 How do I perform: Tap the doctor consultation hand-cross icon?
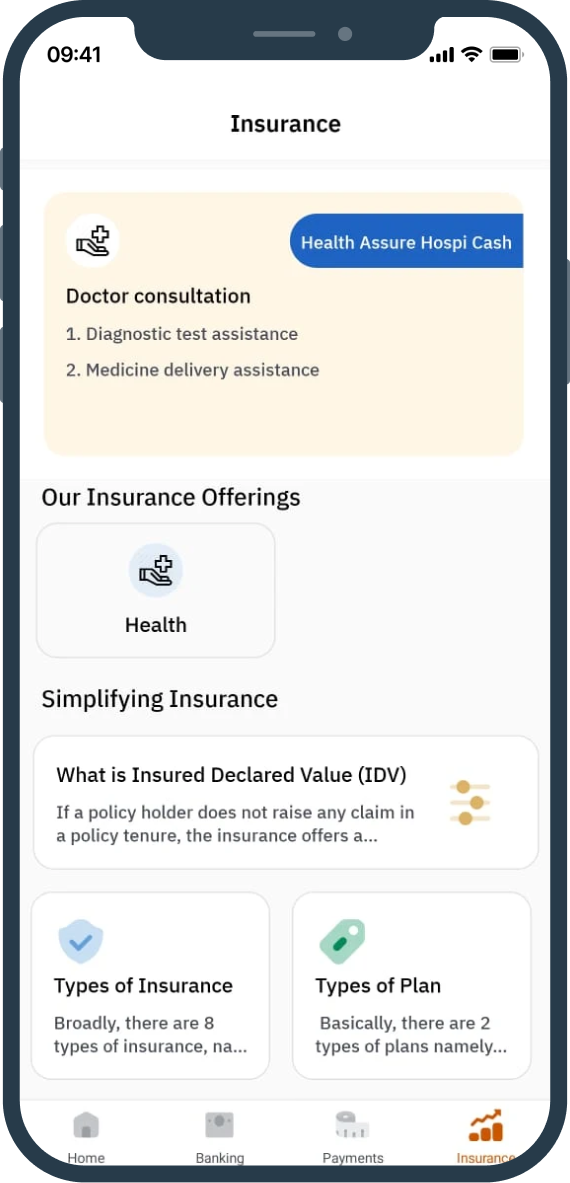93,241
